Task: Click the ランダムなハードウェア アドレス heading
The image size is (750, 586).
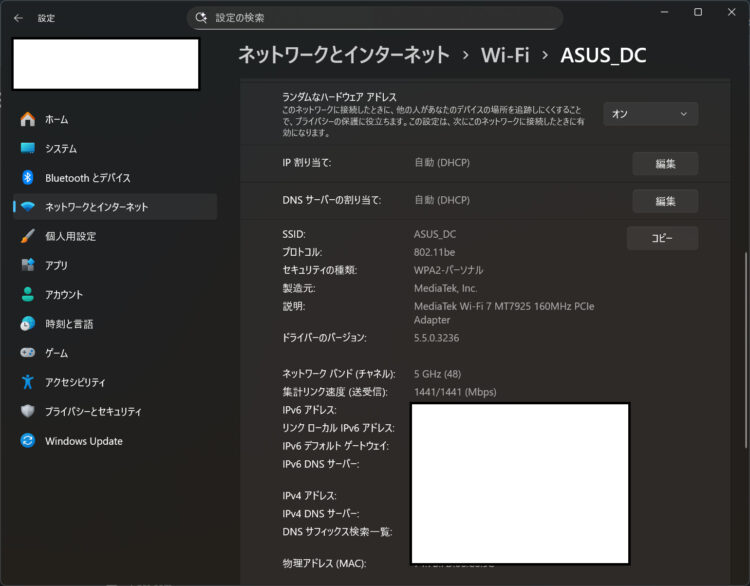Action: (x=339, y=97)
